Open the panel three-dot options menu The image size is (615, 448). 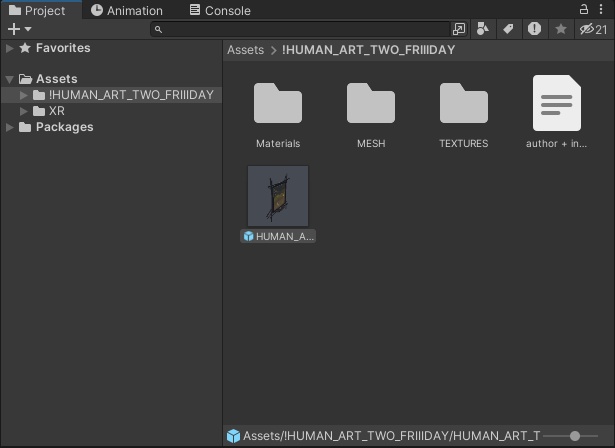[x=600, y=9]
